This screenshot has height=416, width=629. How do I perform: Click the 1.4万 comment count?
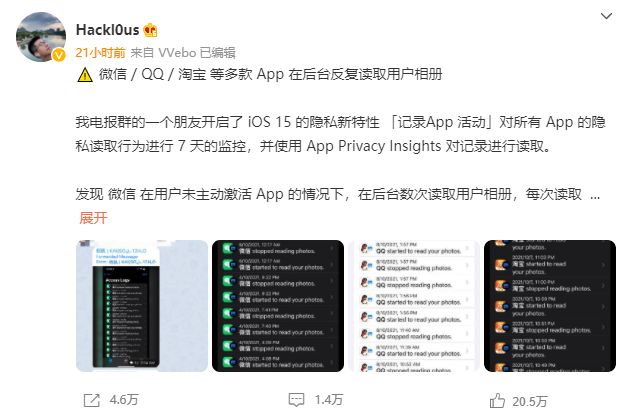(329, 400)
